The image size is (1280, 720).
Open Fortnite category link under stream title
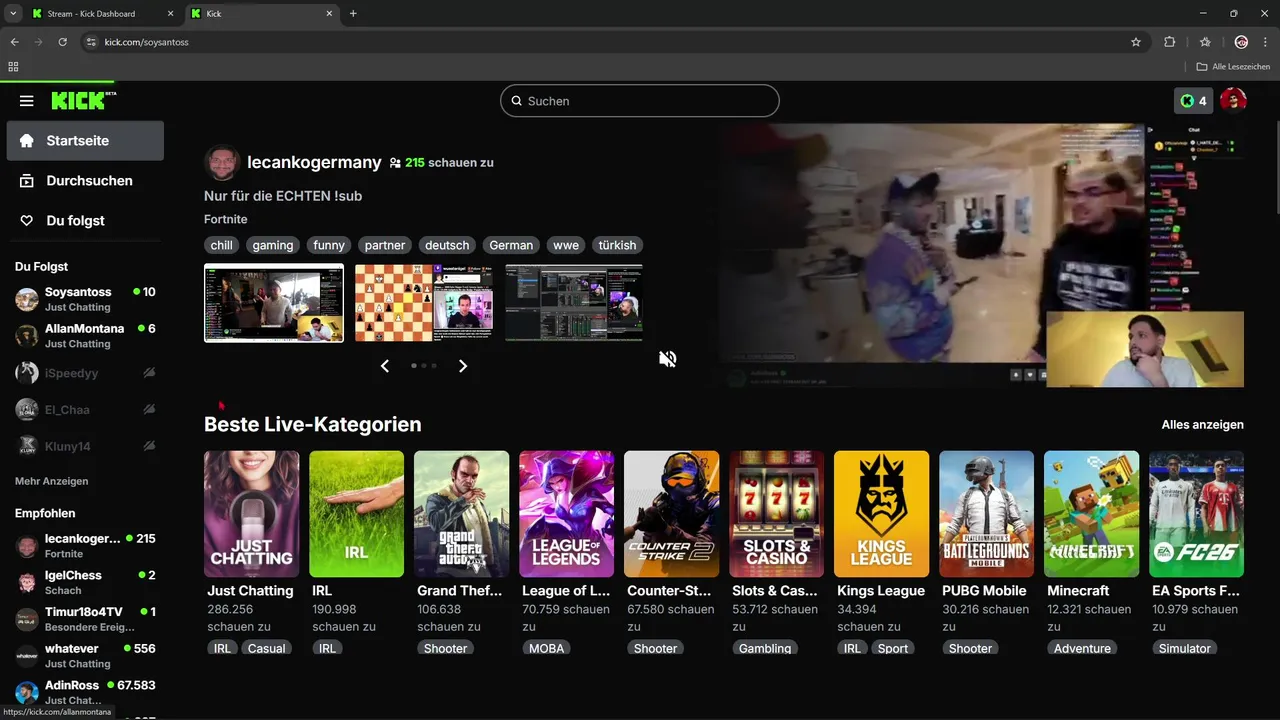point(226,219)
